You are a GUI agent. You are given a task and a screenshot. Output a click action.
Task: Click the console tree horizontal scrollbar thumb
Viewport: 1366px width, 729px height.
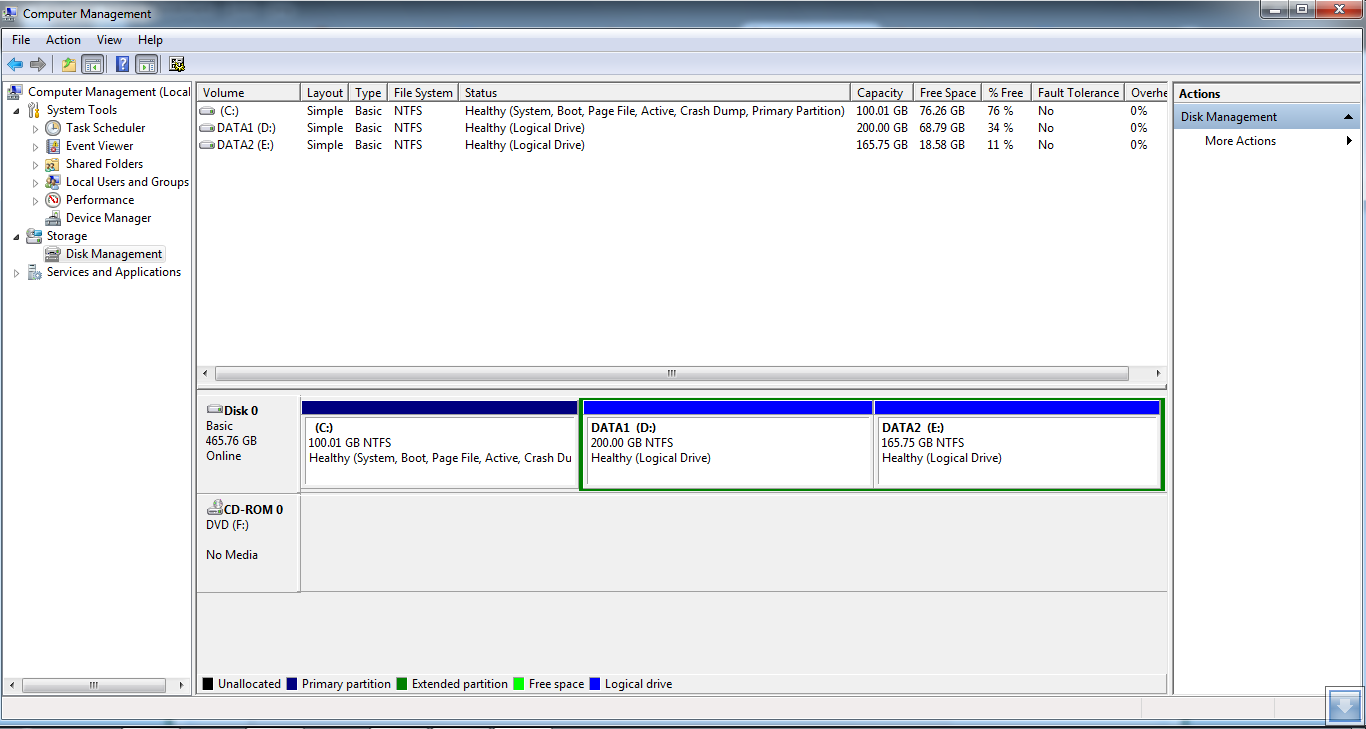pyautogui.click(x=93, y=686)
